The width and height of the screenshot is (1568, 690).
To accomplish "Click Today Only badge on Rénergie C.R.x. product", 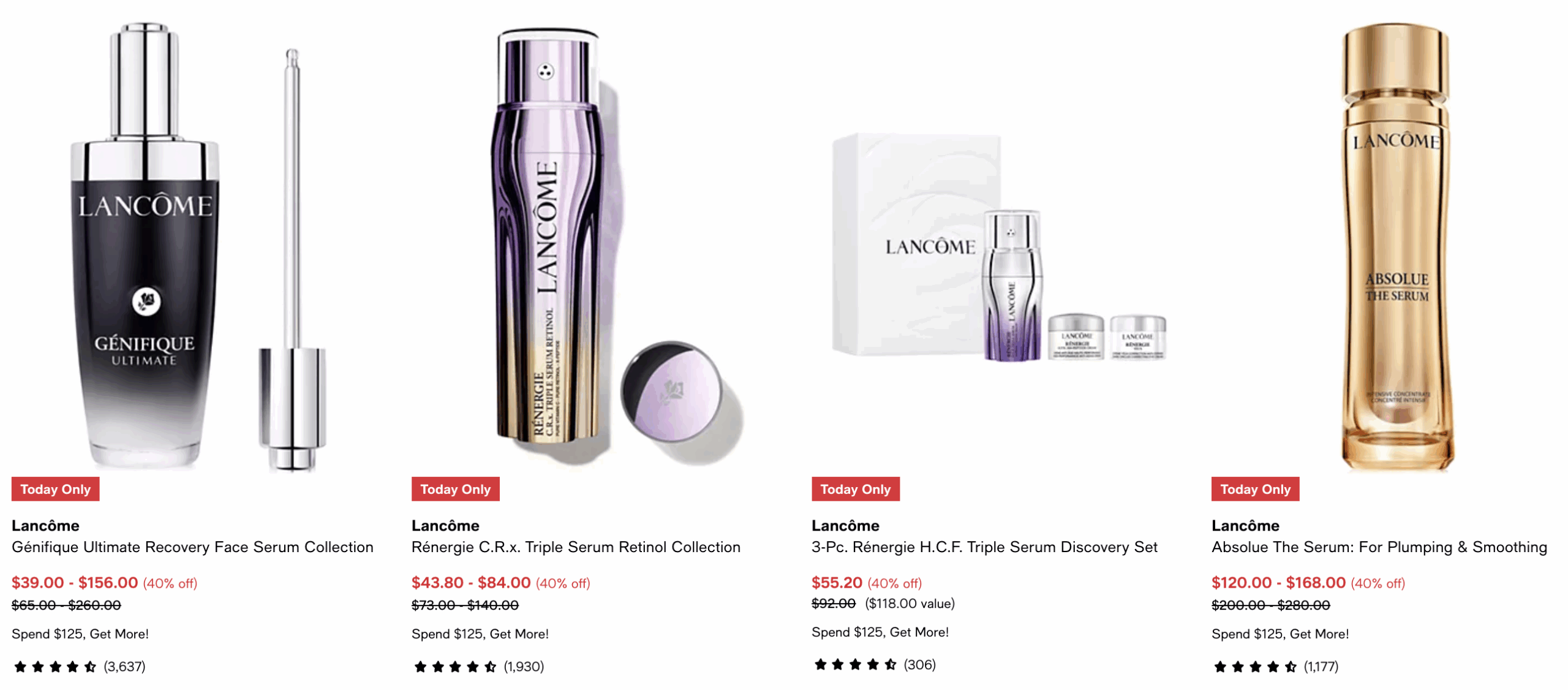I will pyautogui.click(x=455, y=489).
